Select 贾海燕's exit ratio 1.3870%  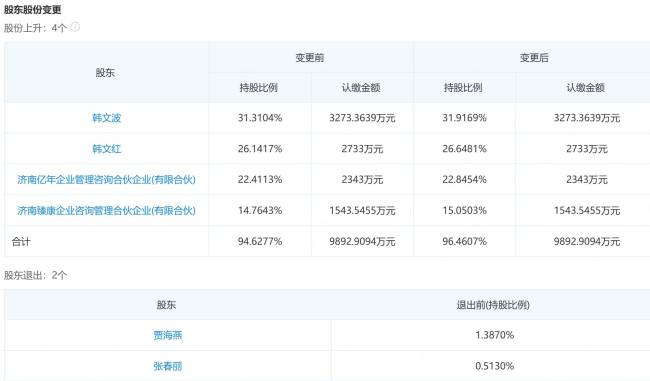point(495,335)
